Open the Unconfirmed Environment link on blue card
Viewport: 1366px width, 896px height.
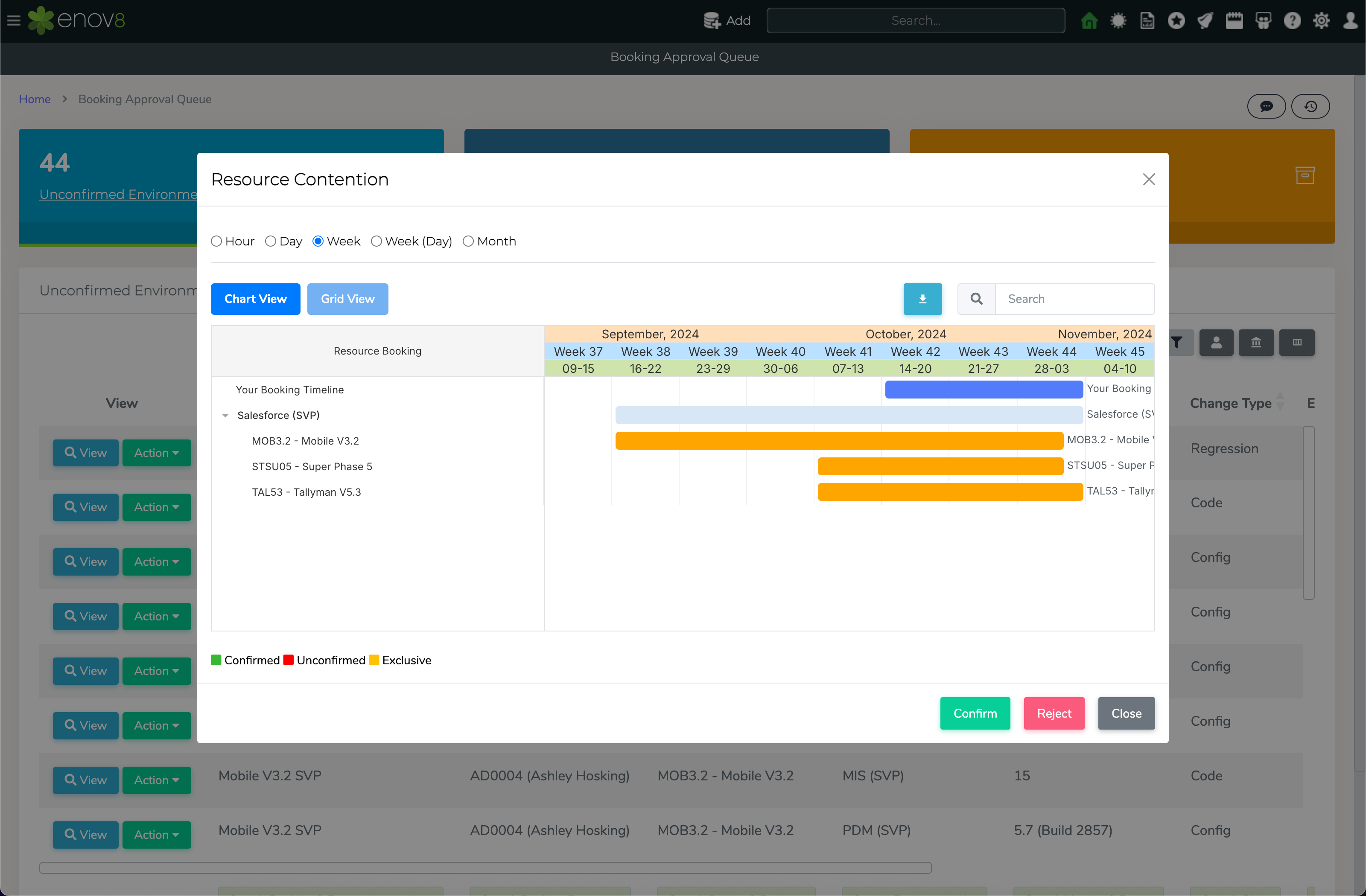118,195
